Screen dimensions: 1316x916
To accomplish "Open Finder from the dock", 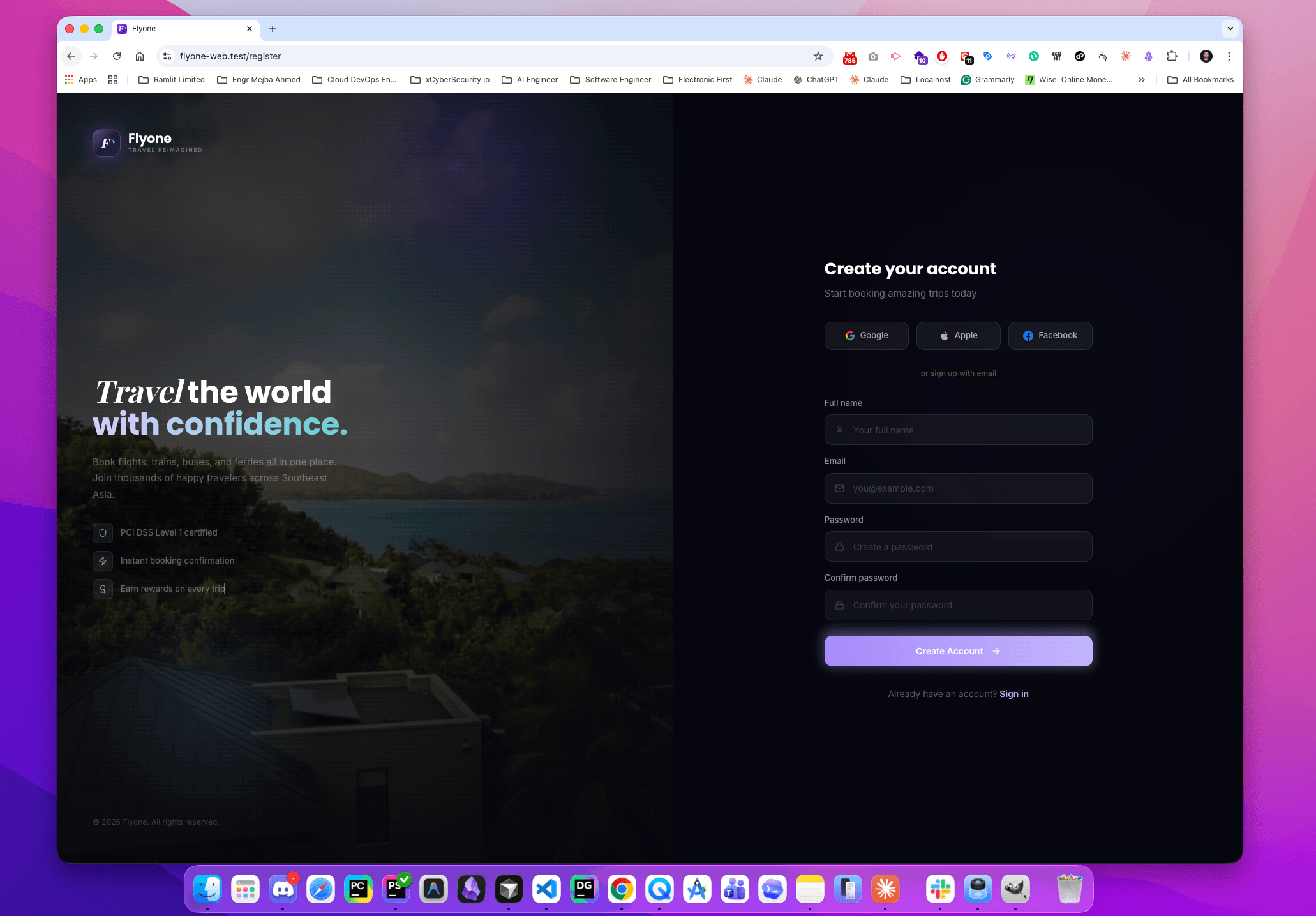I will pos(207,889).
